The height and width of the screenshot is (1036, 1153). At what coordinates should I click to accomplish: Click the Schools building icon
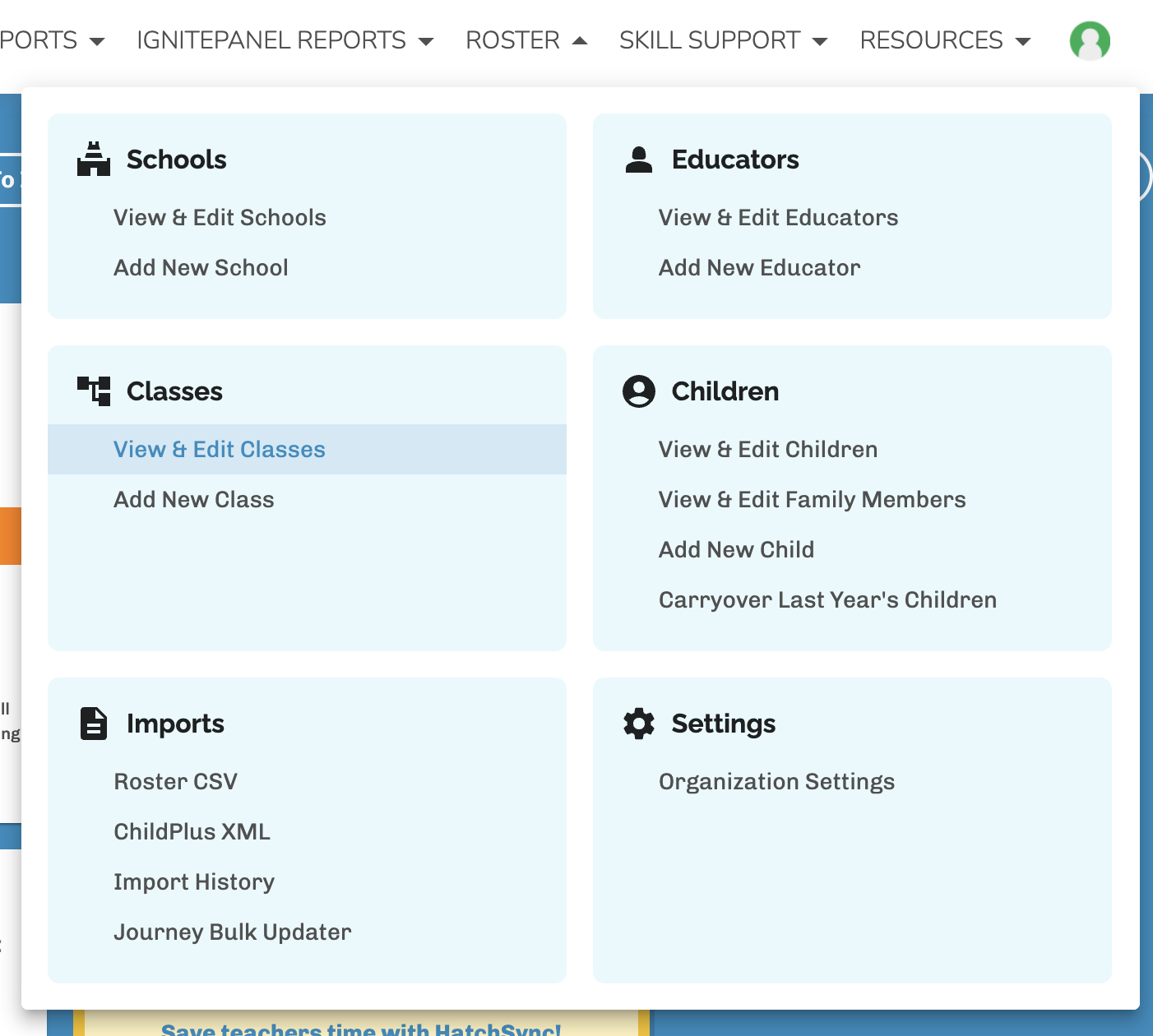coord(94,159)
